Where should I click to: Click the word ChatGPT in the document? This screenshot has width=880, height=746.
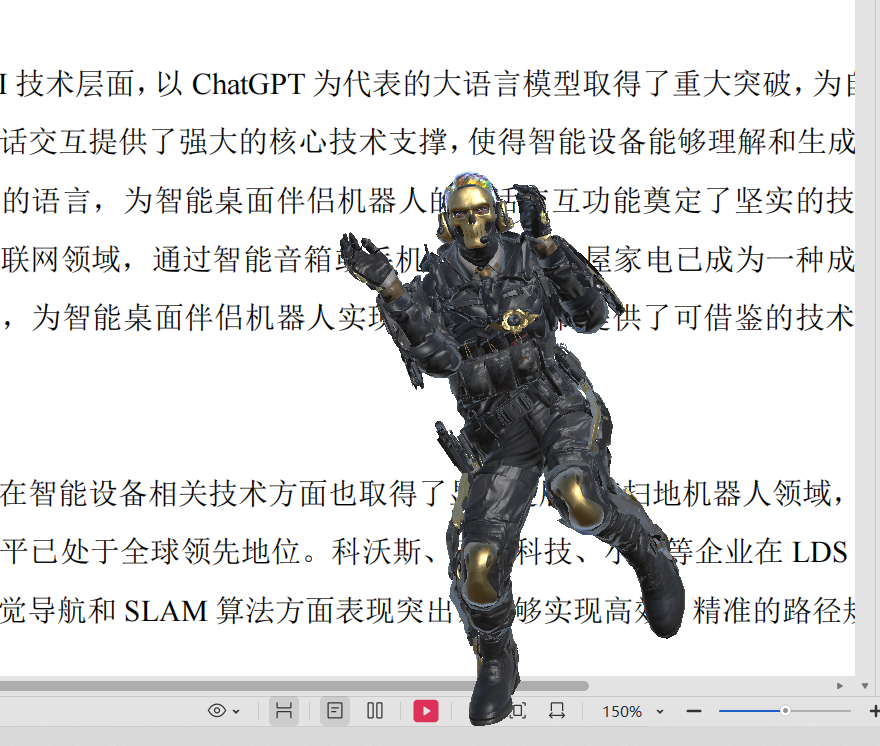click(x=248, y=84)
